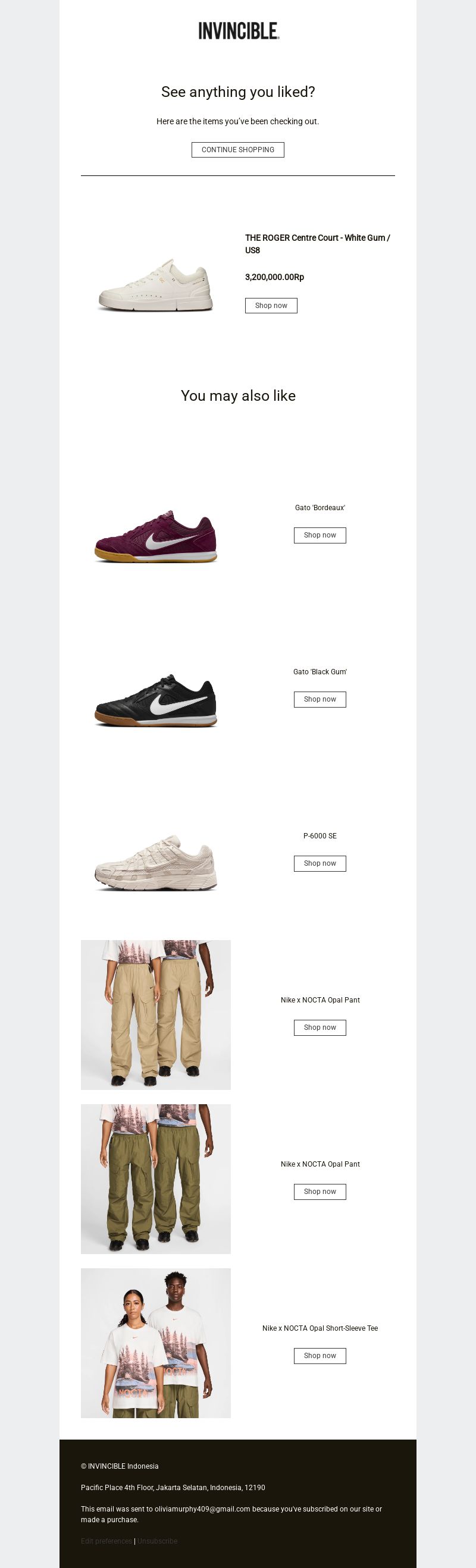Shop now for the olive NOCTA Opal Pant

(320, 1191)
